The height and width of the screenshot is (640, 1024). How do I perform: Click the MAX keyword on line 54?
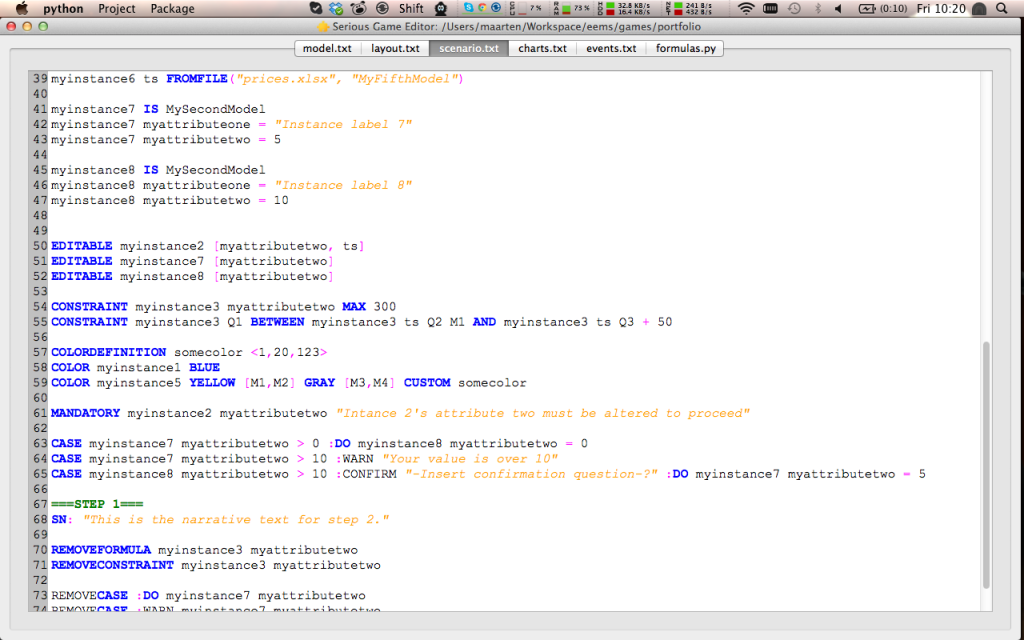(x=353, y=306)
